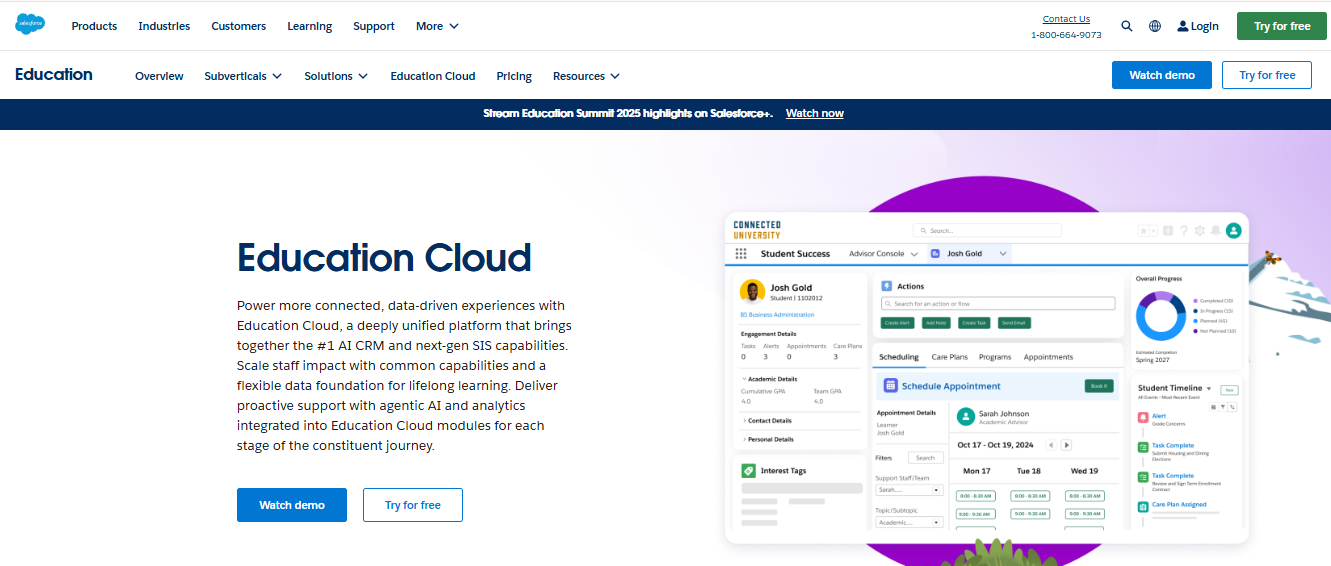Open the Support Staff/Team Sarah dropdown
This screenshot has width=1331, height=566.
click(909, 490)
